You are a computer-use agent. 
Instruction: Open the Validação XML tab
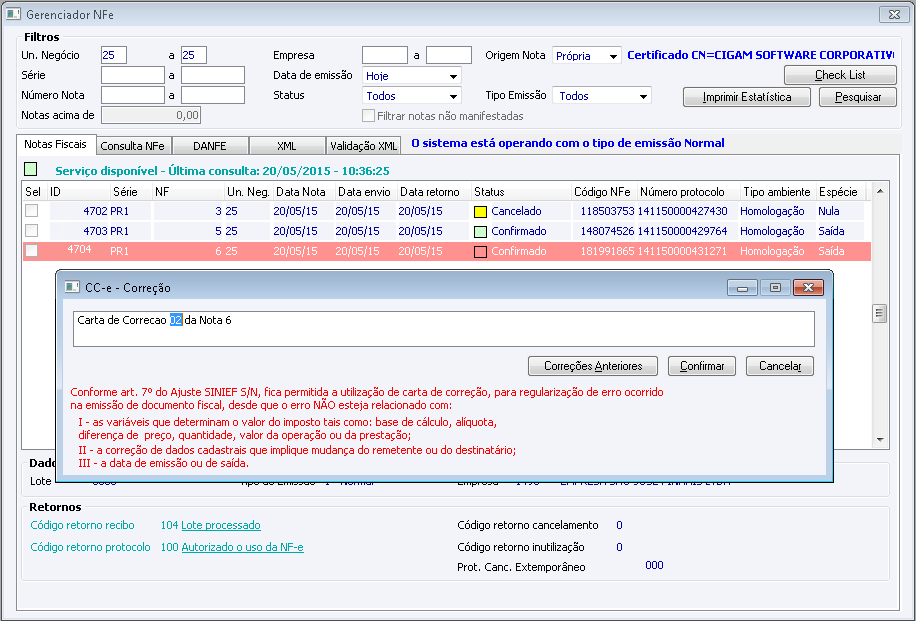(363, 146)
